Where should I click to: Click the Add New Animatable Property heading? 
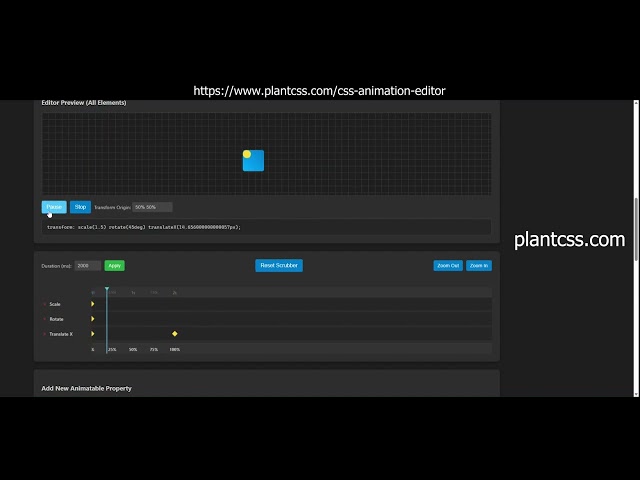click(87, 388)
